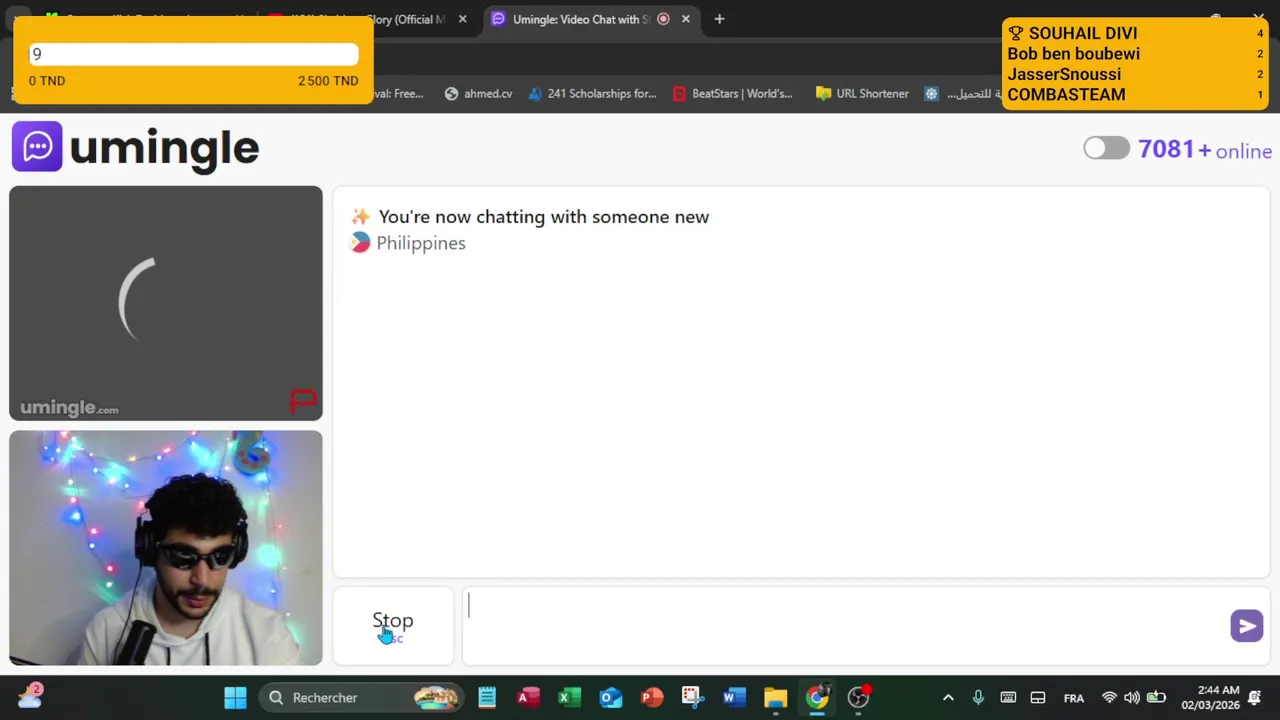Screen dimensions: 1280x720
Task: Open the touch keyboard tray icon
Action: tap(1008, 697)
